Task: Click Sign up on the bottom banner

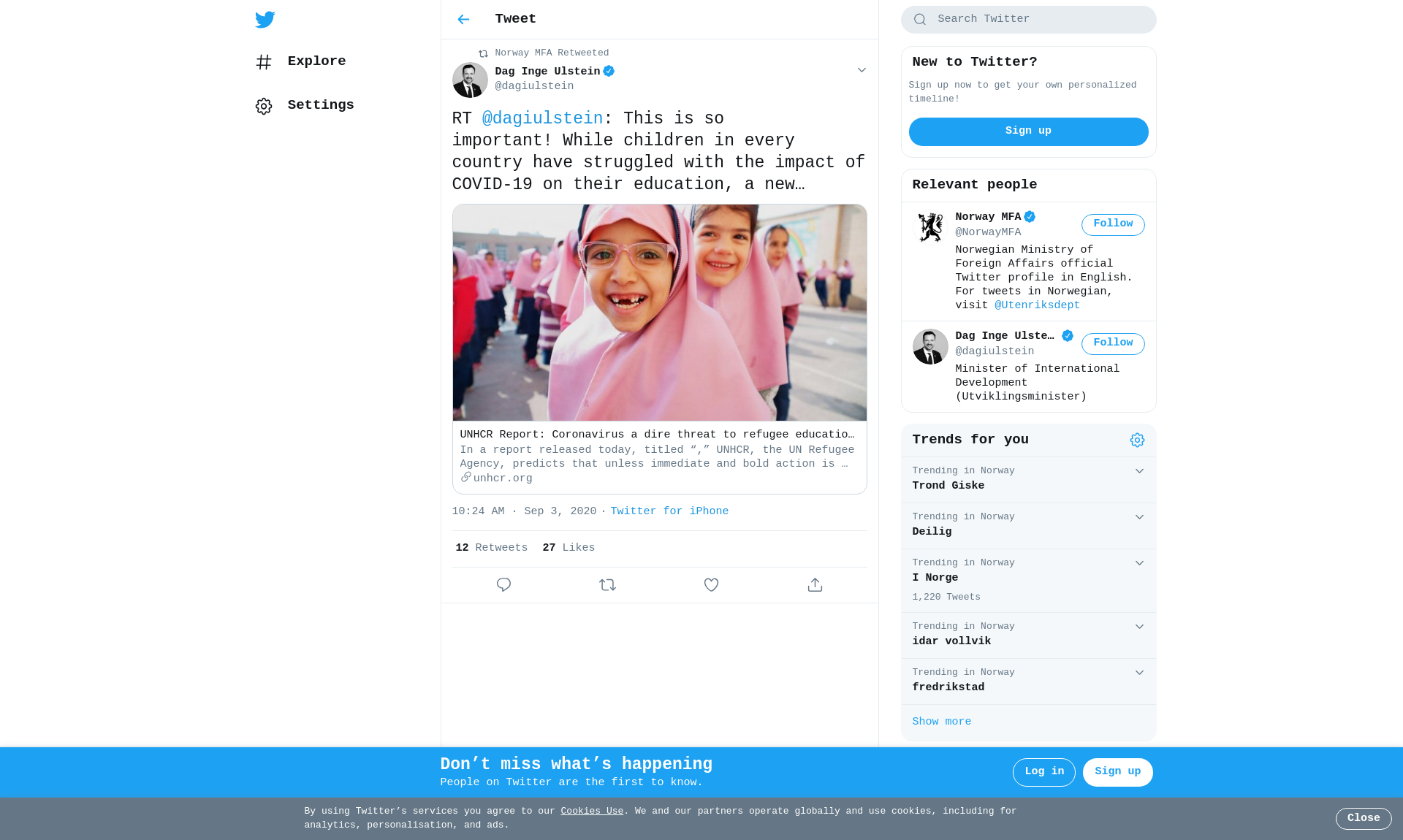Action: click(1117, 772)
